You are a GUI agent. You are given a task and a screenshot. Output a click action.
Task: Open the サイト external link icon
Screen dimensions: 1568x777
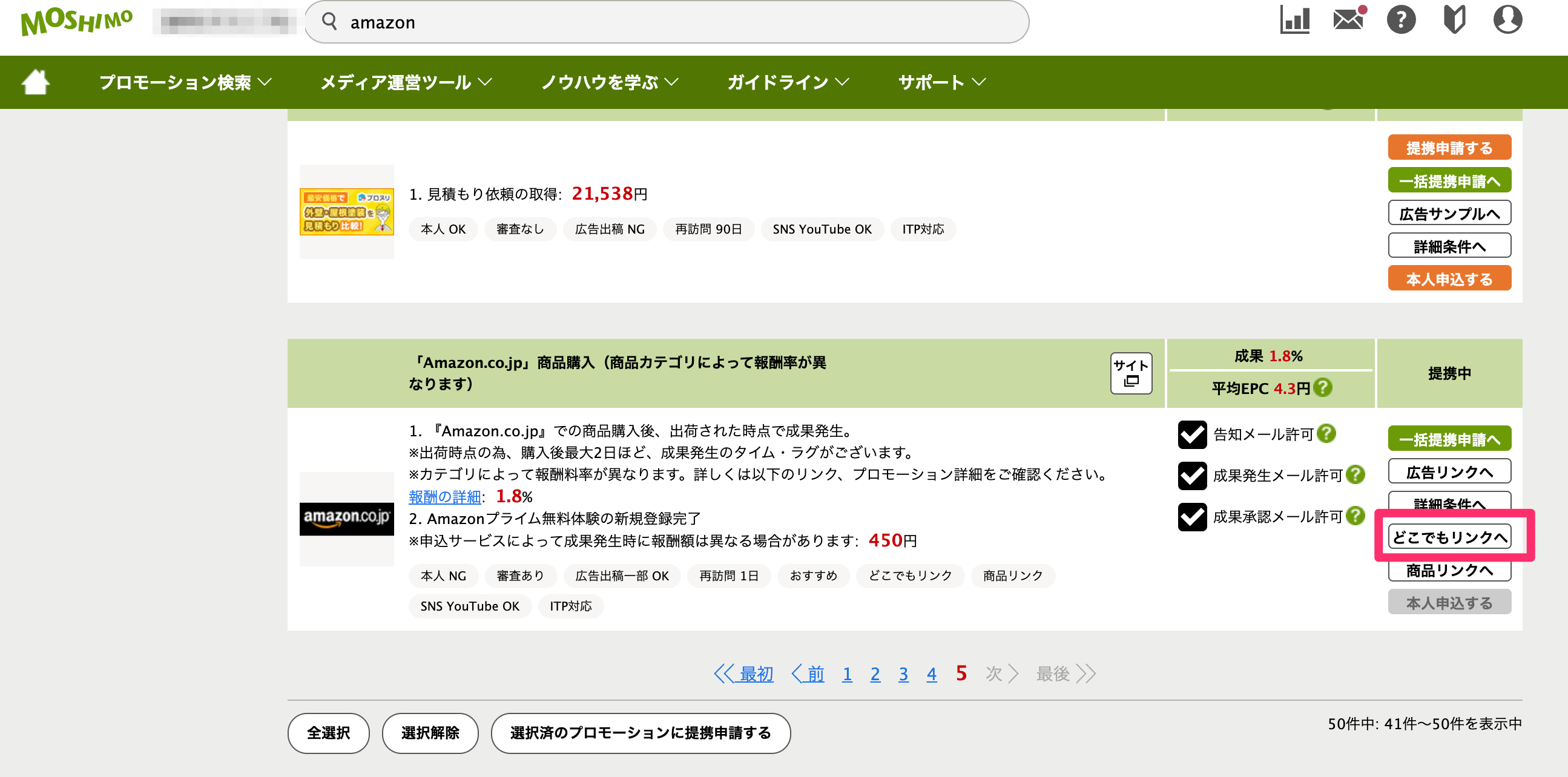pyautogui.click(x=1130, y=373)
